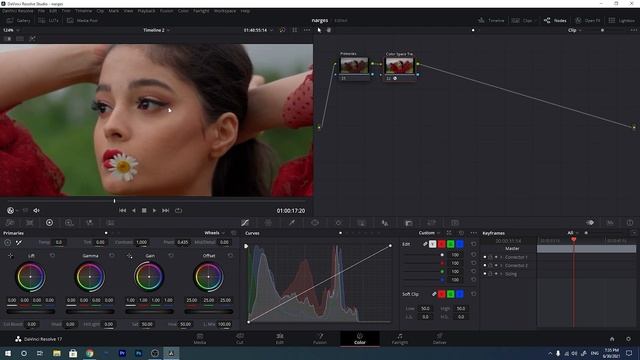640x360 pixels.
Task: Toggle Soft Clip green channel
Action: click(x=451, y=294)
